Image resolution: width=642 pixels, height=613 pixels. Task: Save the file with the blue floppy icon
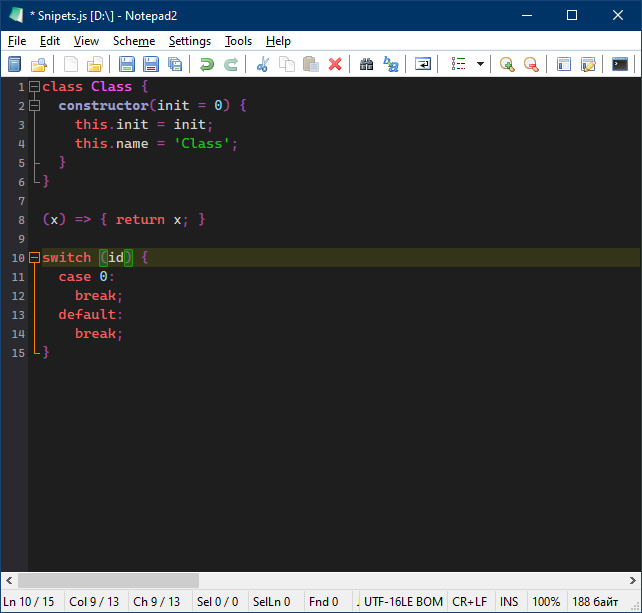pos(127,64)
